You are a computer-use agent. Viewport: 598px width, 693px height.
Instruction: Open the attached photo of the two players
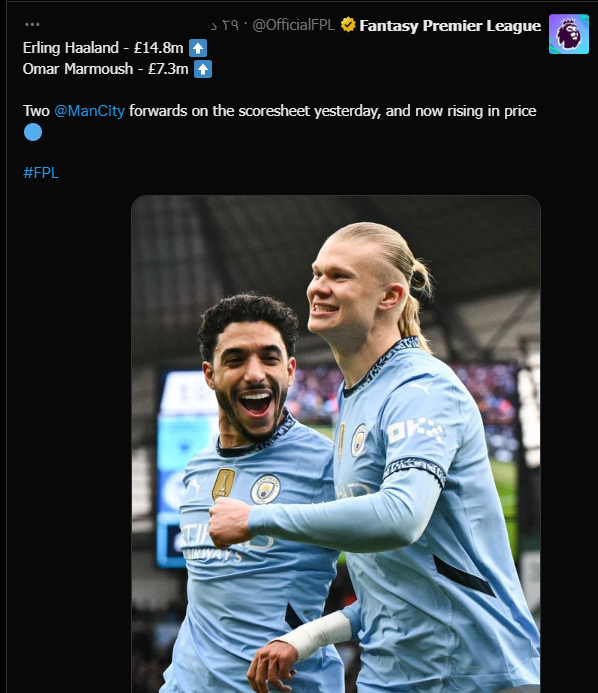[x=336, y=444]
